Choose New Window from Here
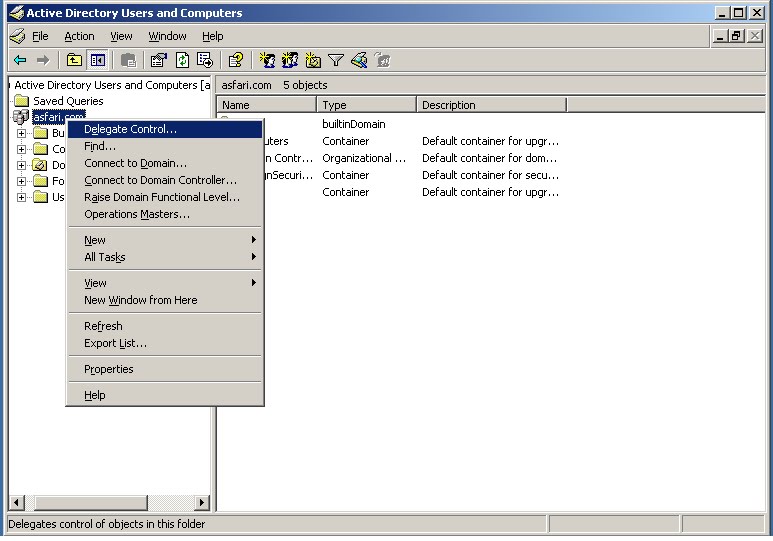The image size is (773, 541). (165, 300)
